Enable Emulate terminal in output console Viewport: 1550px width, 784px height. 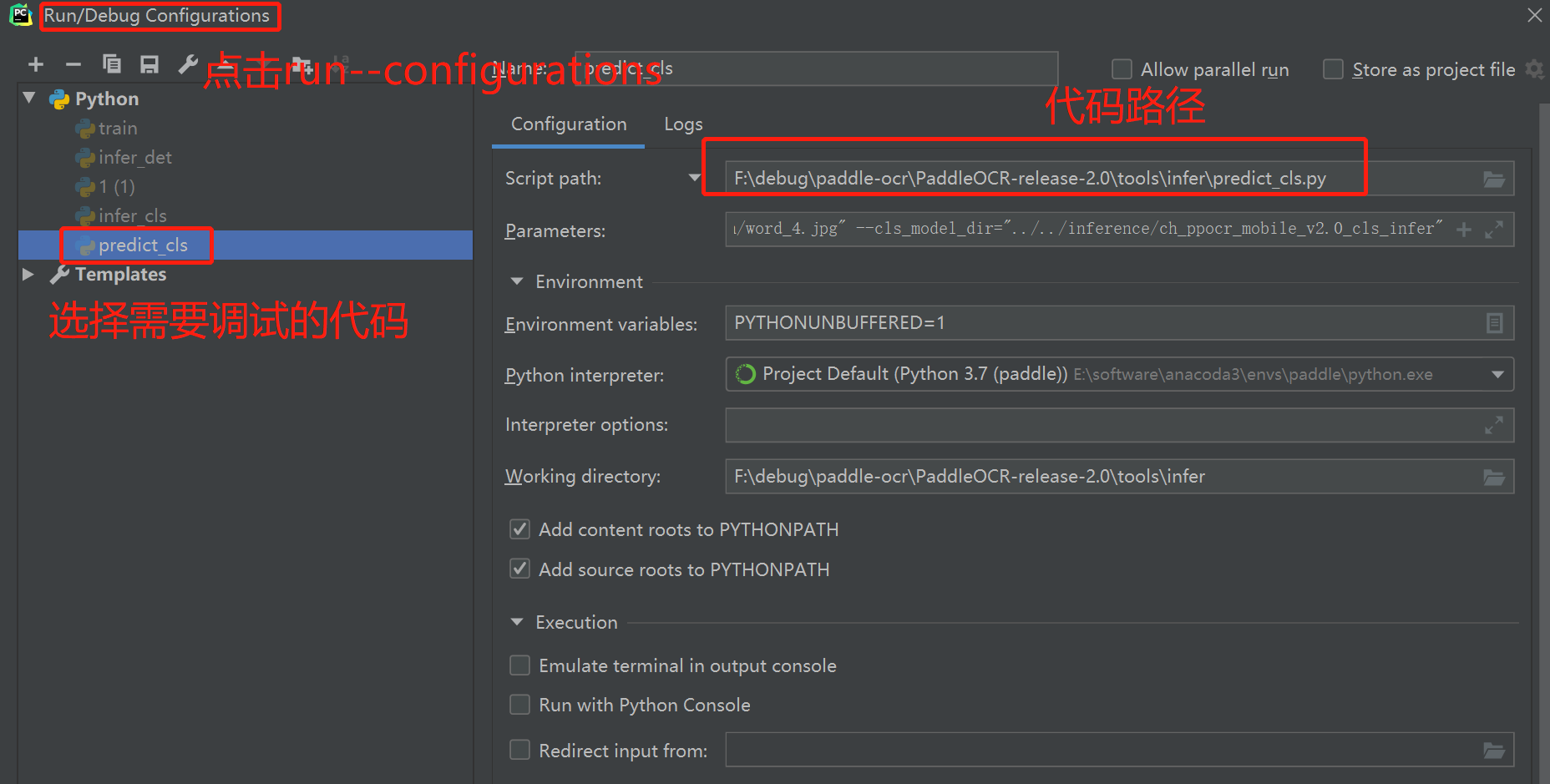(x=519, y=665)
